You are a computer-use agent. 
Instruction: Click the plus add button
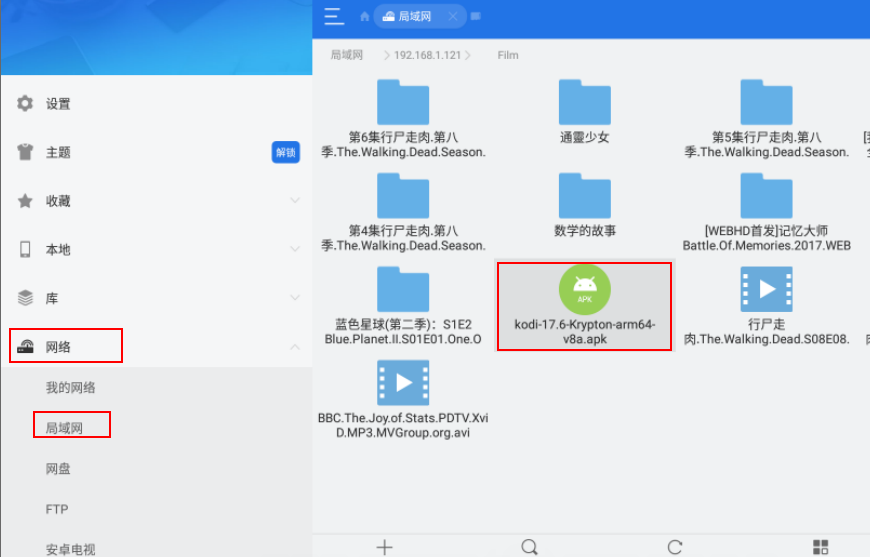point(385,548)
